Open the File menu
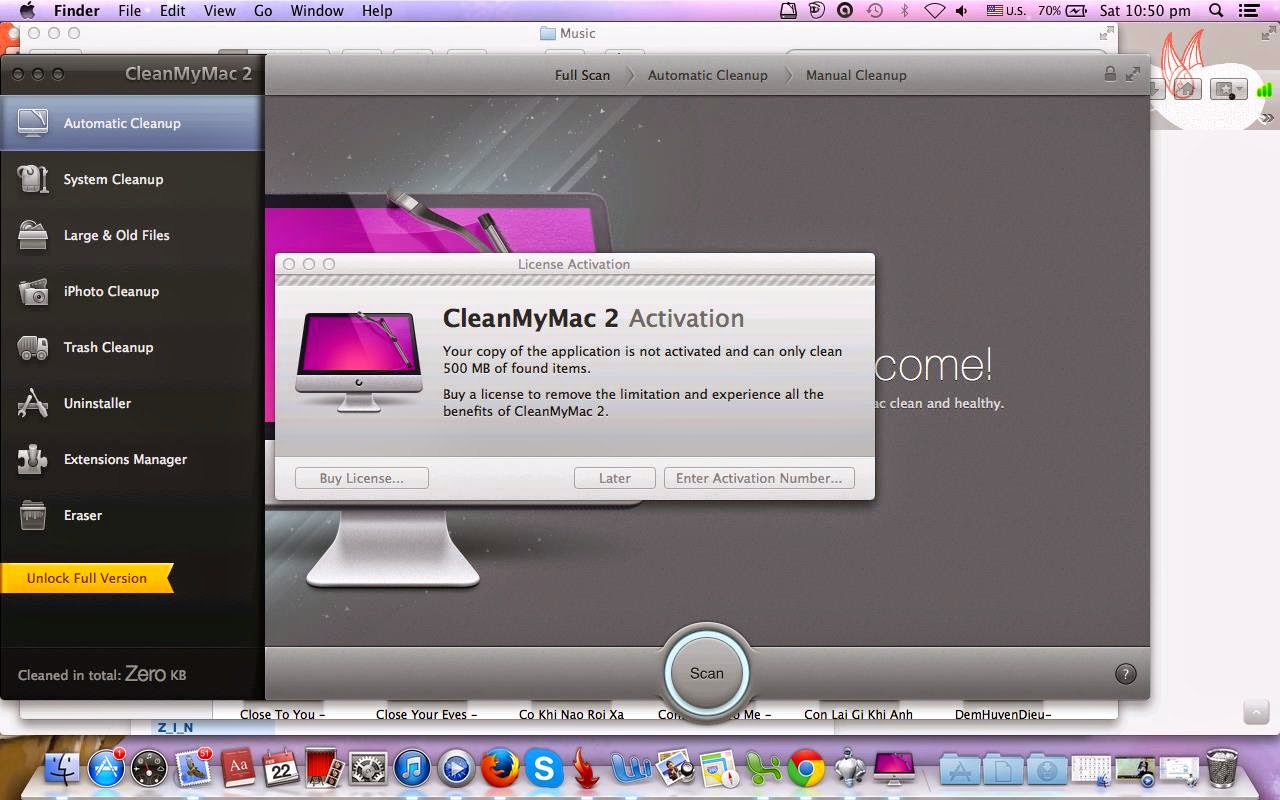The height and width of the screenshot is (800, 1280). [x=129, y=11]
